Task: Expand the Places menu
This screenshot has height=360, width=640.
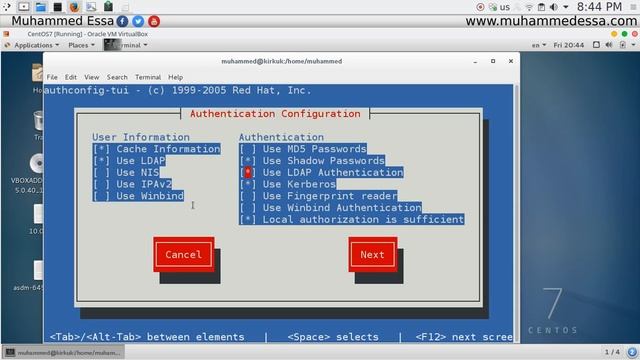Action: (81, 45)
